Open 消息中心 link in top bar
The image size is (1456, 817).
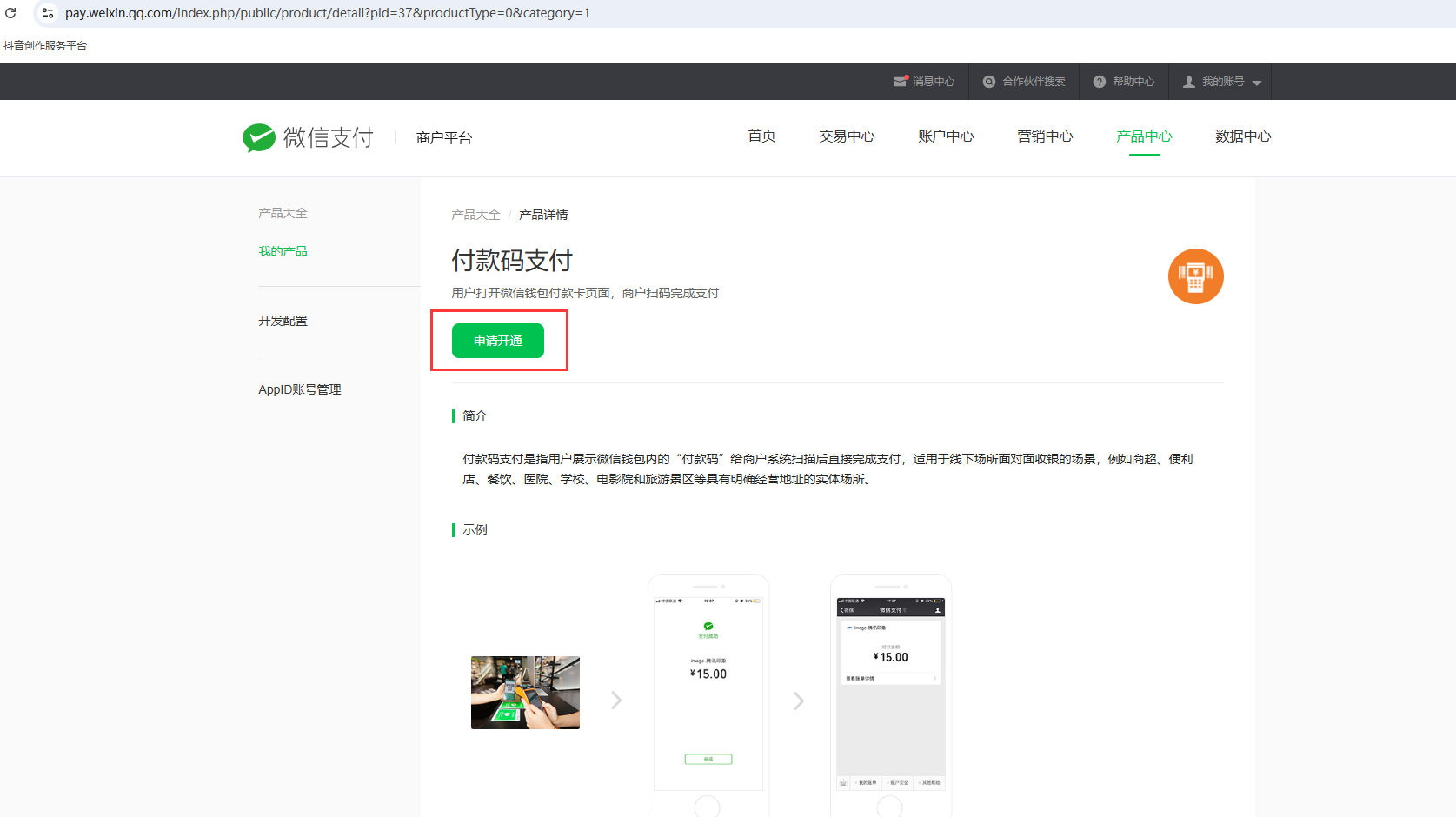coord(934,82)
